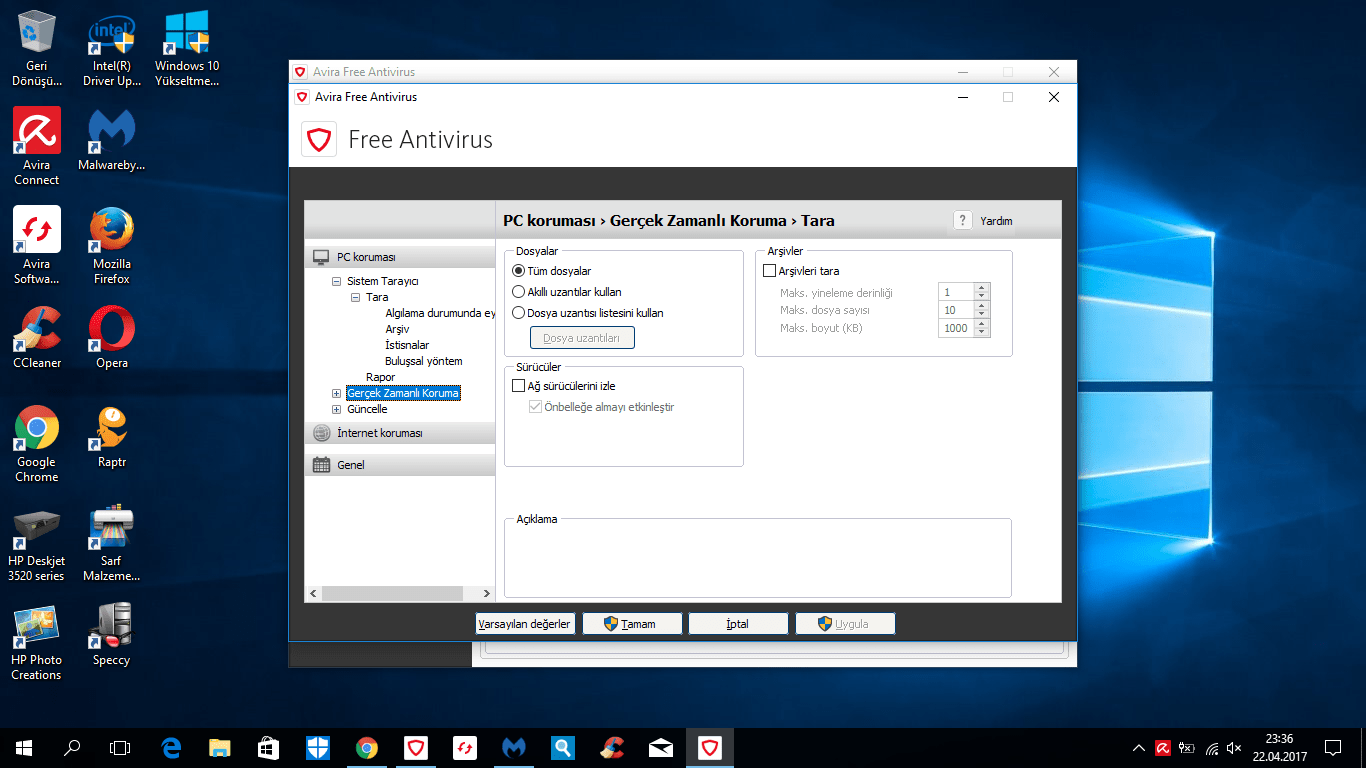The height and width of the screenshot is (768, 1366).
Task: Select Rapor tree item
Action: (380, 377)
